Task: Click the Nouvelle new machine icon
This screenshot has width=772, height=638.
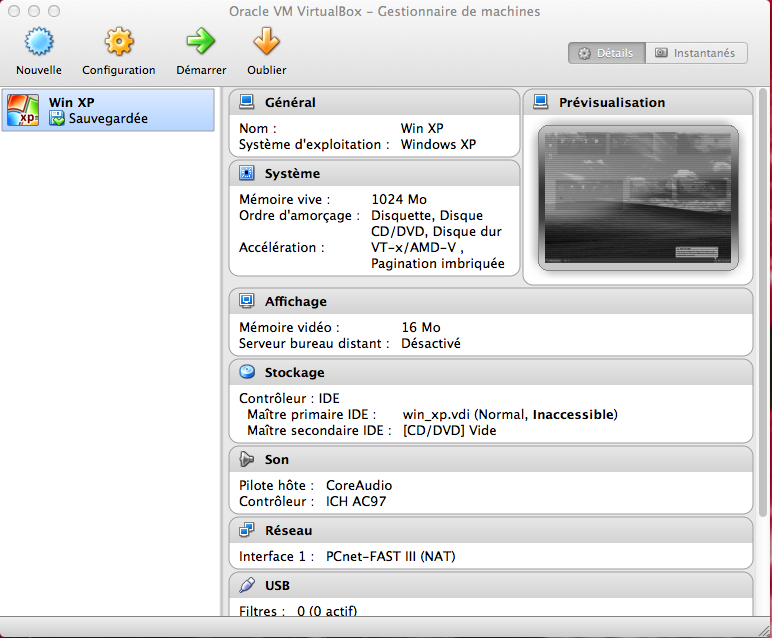Action: click(39, 41)
